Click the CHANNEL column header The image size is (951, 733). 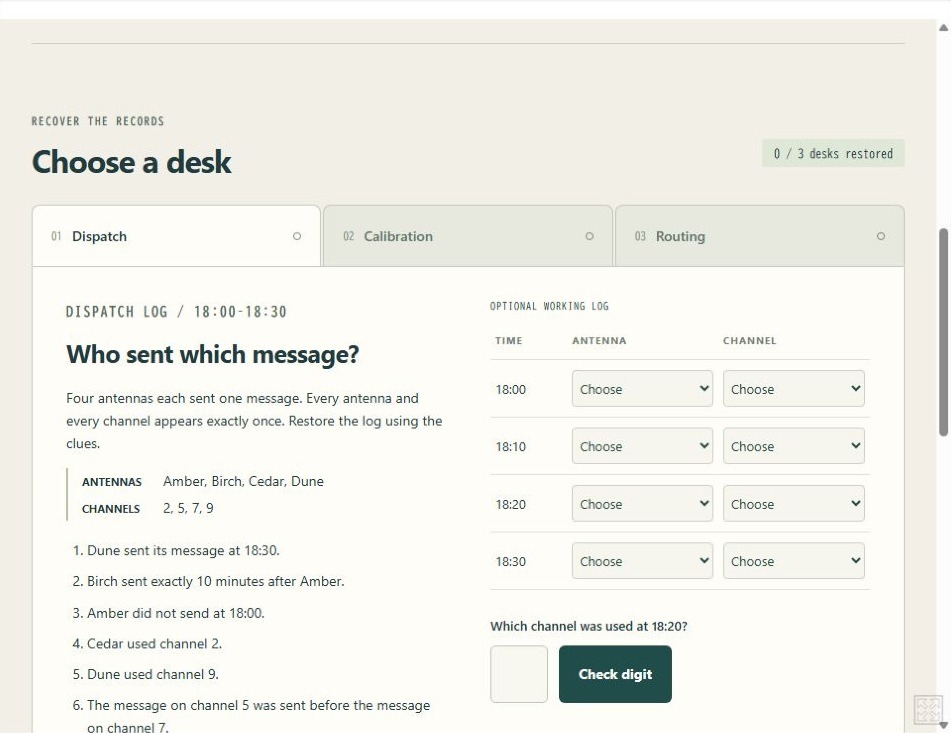coord(750,341)
